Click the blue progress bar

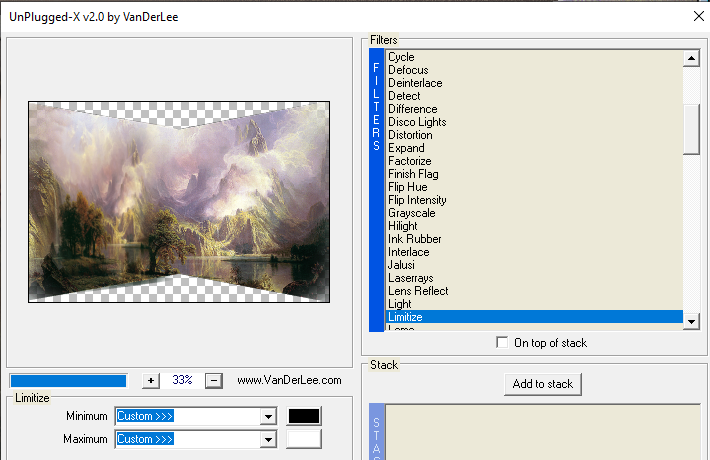68,381
